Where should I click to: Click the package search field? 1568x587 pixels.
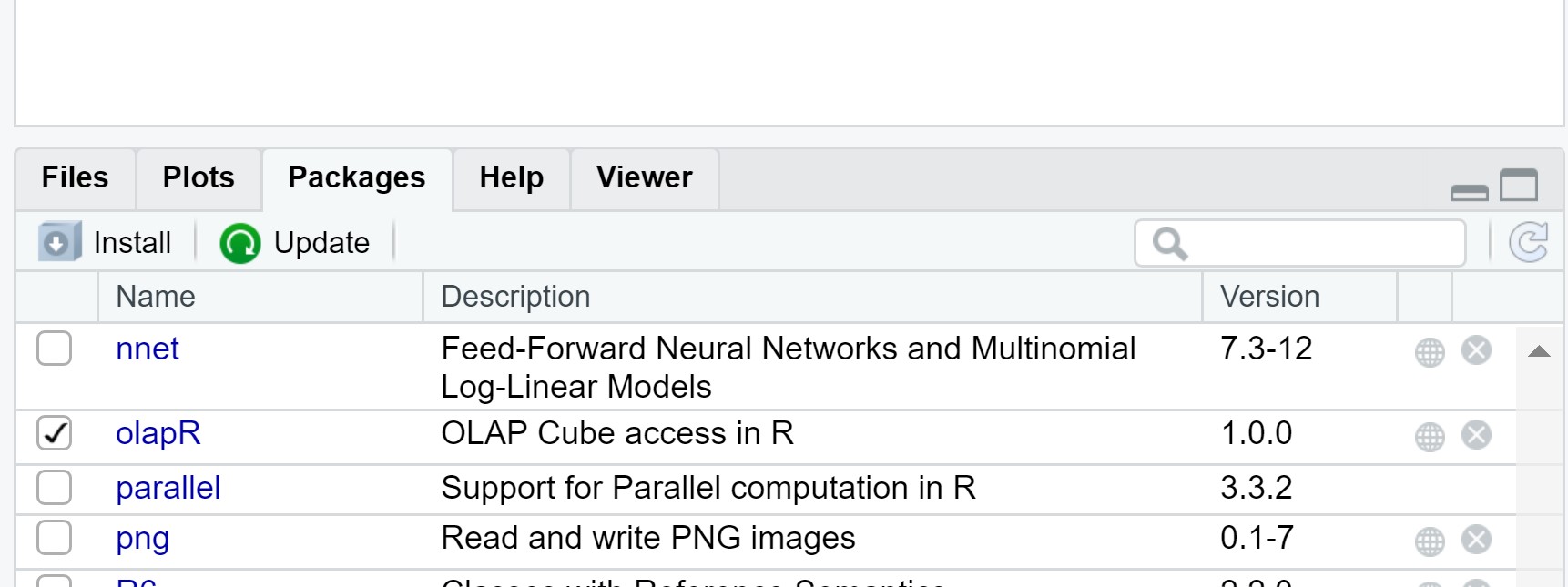pos(1300,243)
